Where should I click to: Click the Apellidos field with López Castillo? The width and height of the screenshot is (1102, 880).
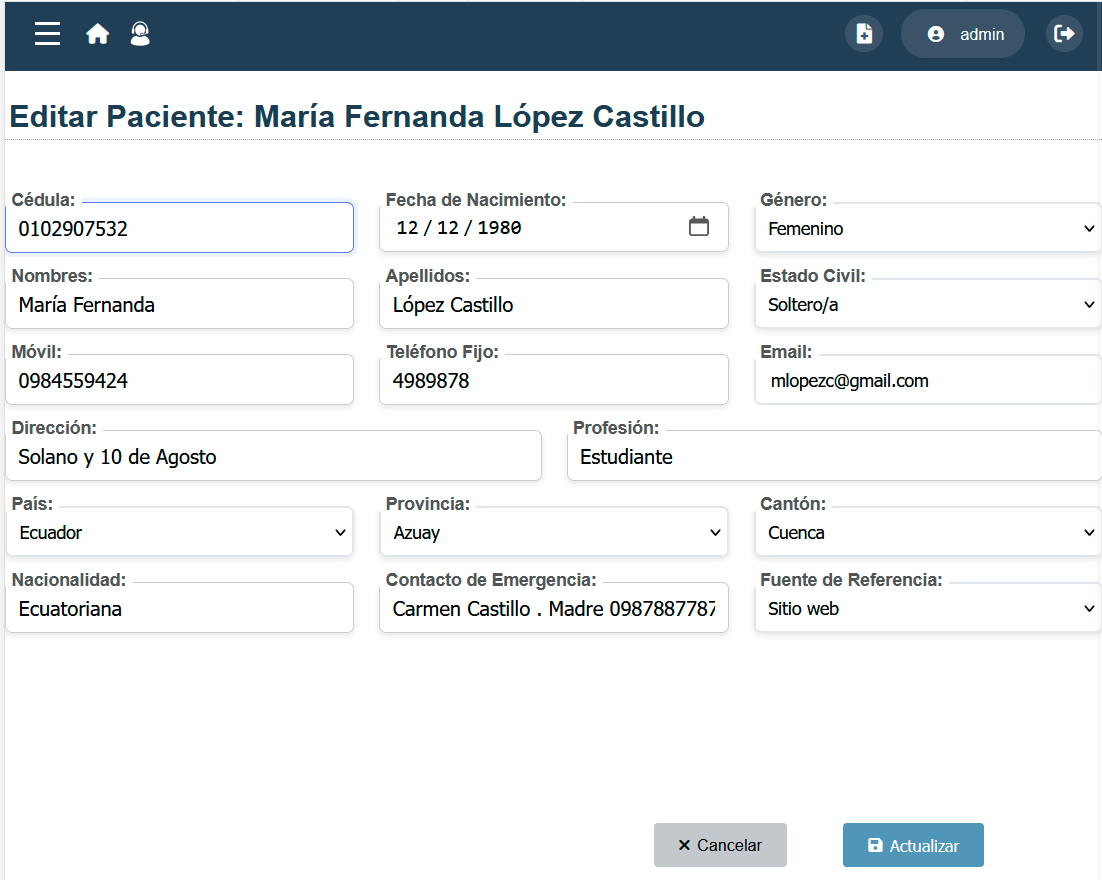[554, 304]
